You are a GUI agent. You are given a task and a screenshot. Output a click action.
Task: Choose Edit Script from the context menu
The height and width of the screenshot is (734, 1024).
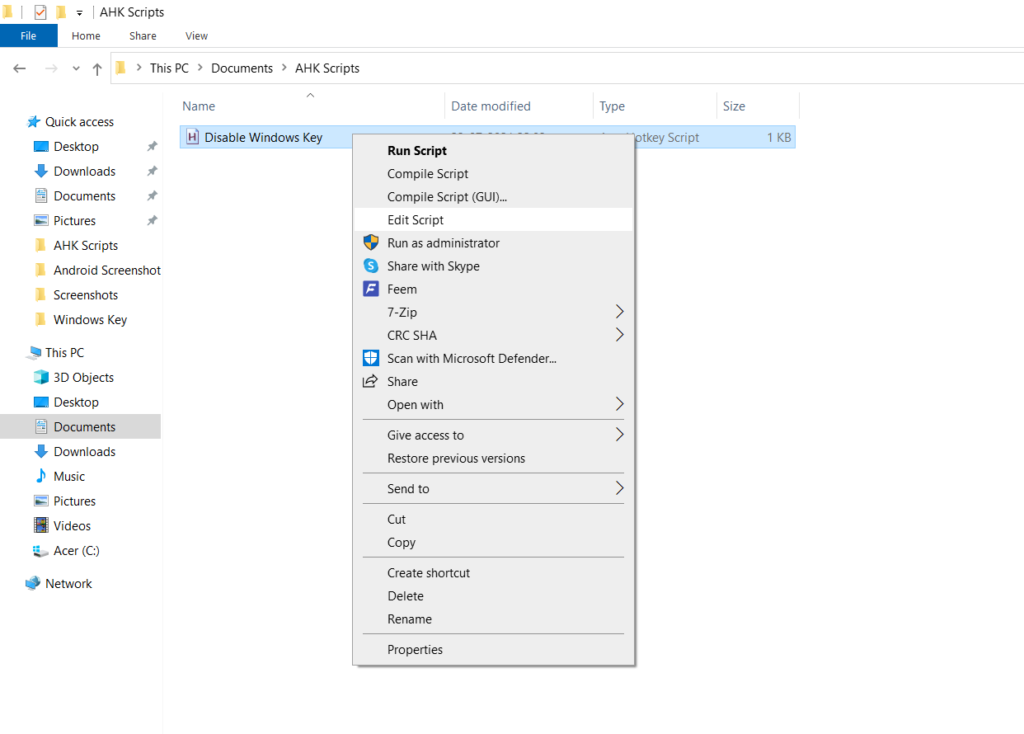tap(415, 220)
